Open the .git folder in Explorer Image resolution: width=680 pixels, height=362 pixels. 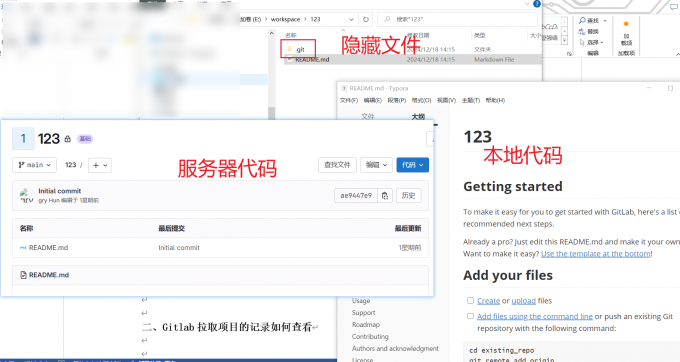[x=300, y=49]
